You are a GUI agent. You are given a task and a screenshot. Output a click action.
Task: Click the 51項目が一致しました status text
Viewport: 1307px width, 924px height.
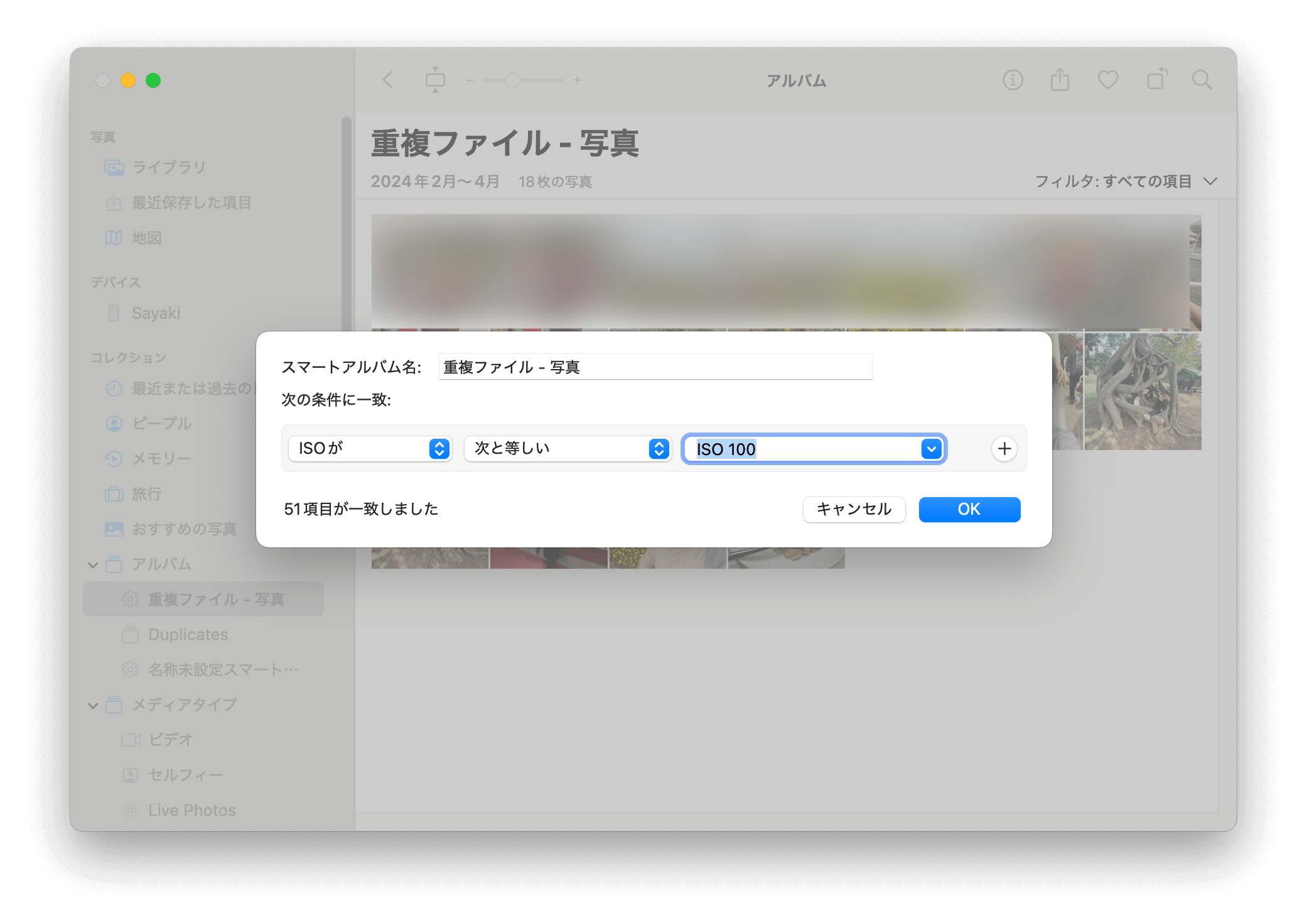[361, 509]
